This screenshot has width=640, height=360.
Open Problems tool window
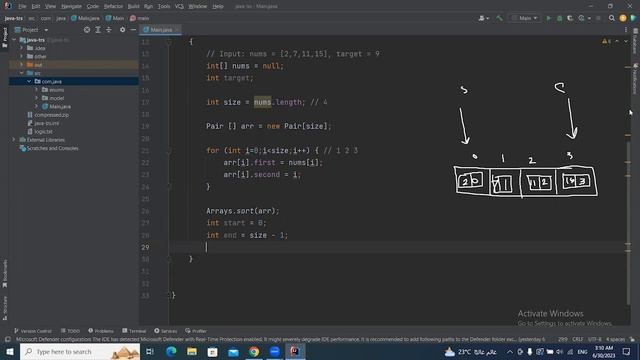[101, 331]
